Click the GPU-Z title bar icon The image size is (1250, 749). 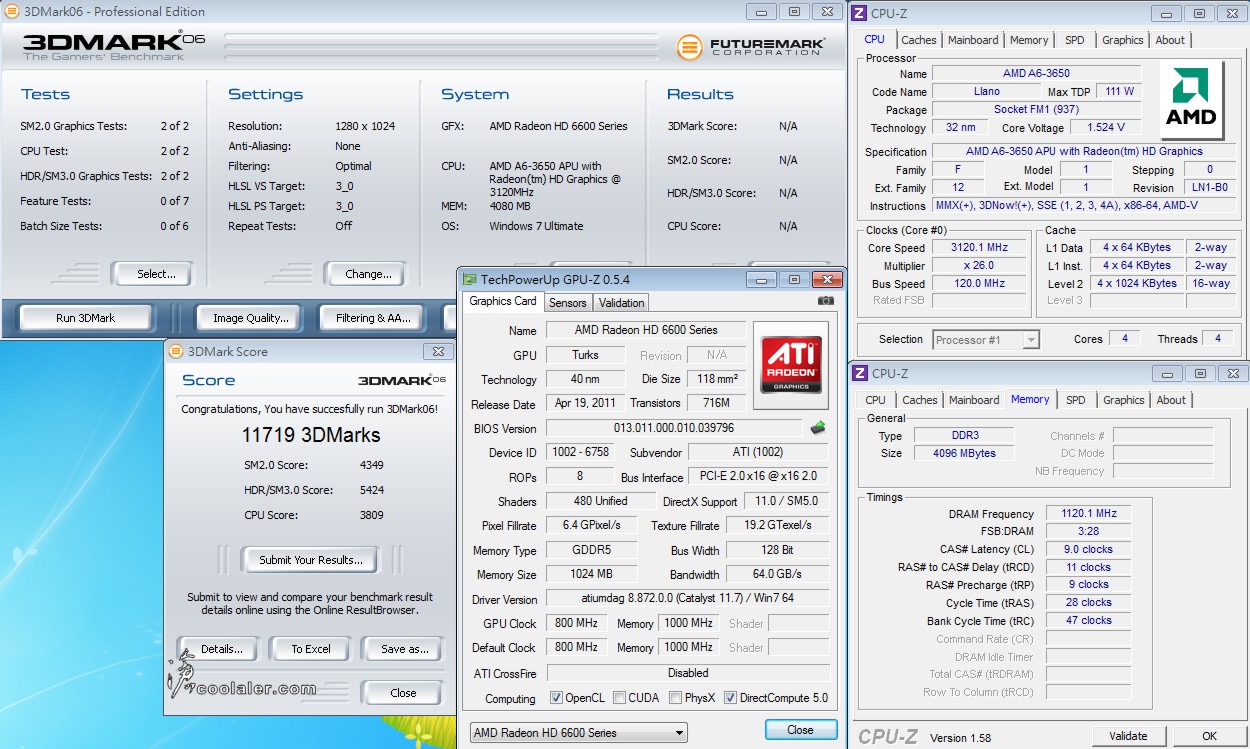pyautogui.click(x=469, y=280)
